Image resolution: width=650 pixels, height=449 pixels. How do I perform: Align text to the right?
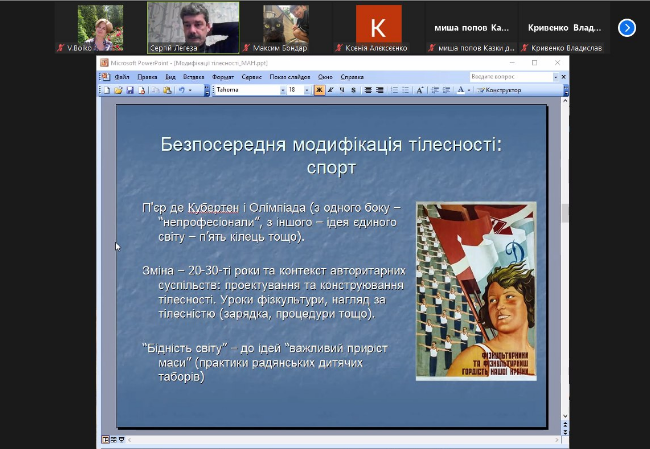pos(379,90)
